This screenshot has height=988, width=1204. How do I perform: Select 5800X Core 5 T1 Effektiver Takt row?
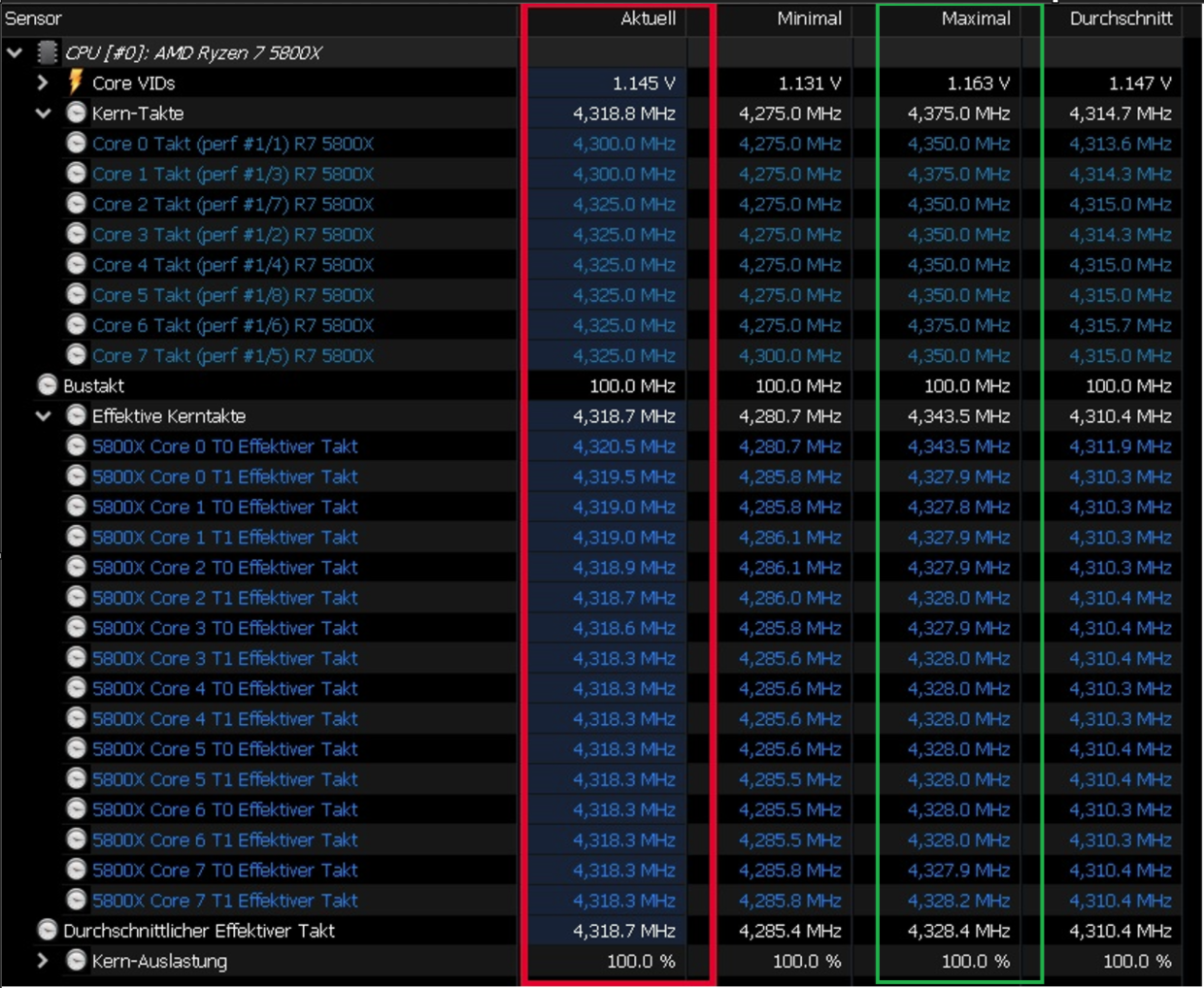click(x=225, y=779)
